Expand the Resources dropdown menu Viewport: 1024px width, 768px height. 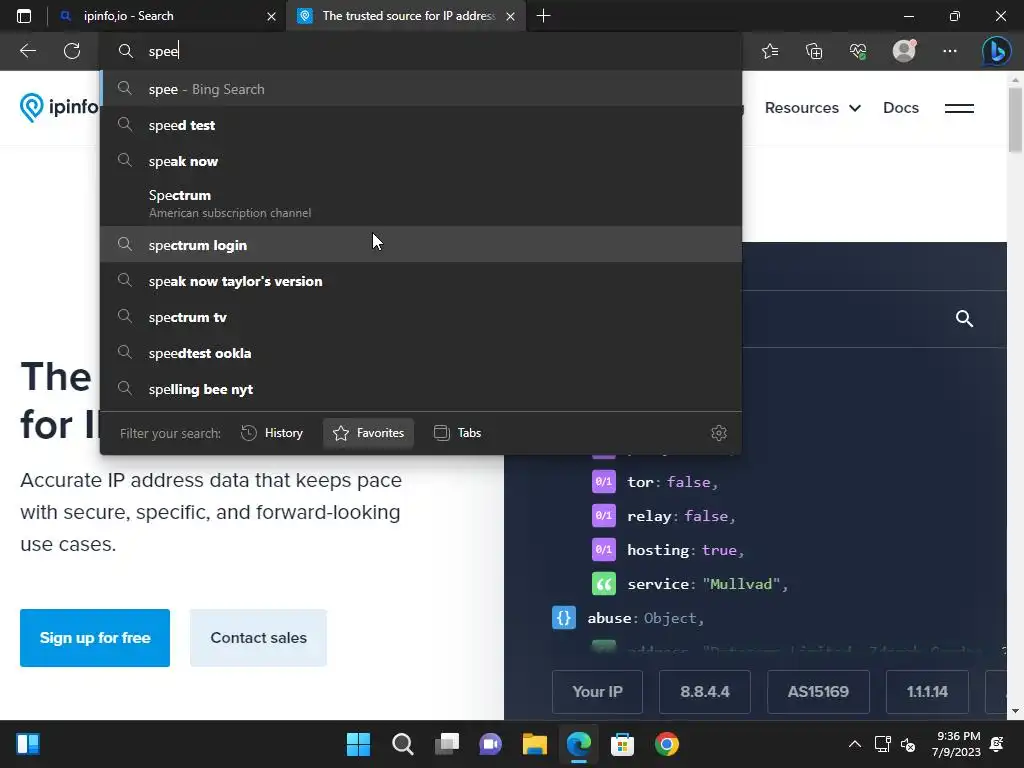[x=813, y=108]
